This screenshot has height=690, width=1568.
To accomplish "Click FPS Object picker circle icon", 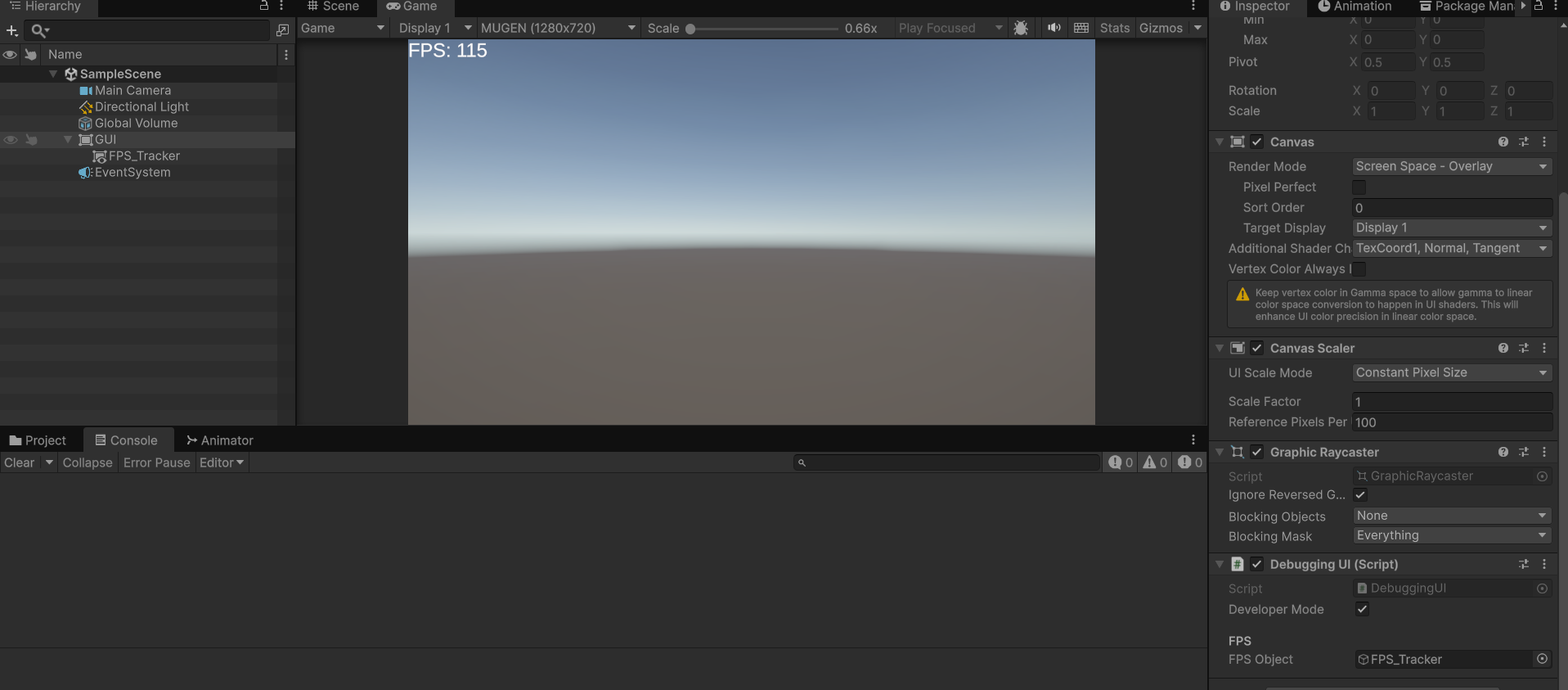I will [1542, 659].
